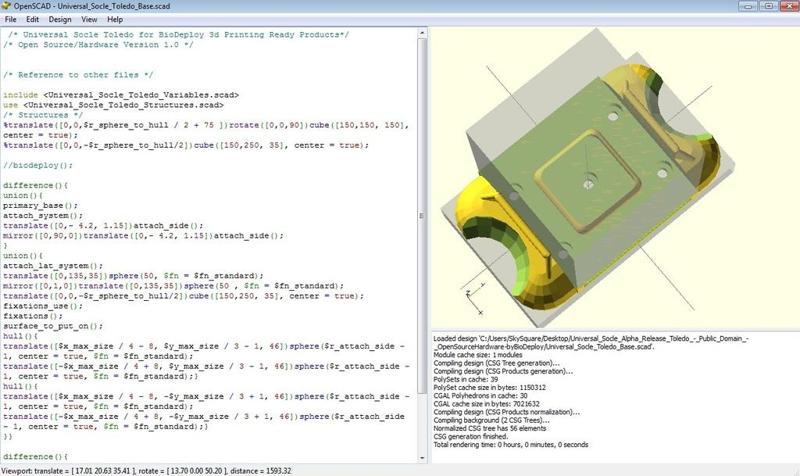Screen dimensions: 800x476
Task: Click the editor vertical scrollbar thumb
Action: [422, 215]
